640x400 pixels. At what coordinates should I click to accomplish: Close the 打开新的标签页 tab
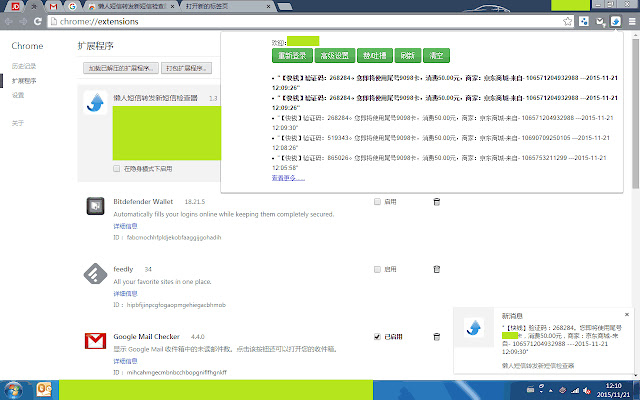tap(269, 7)
